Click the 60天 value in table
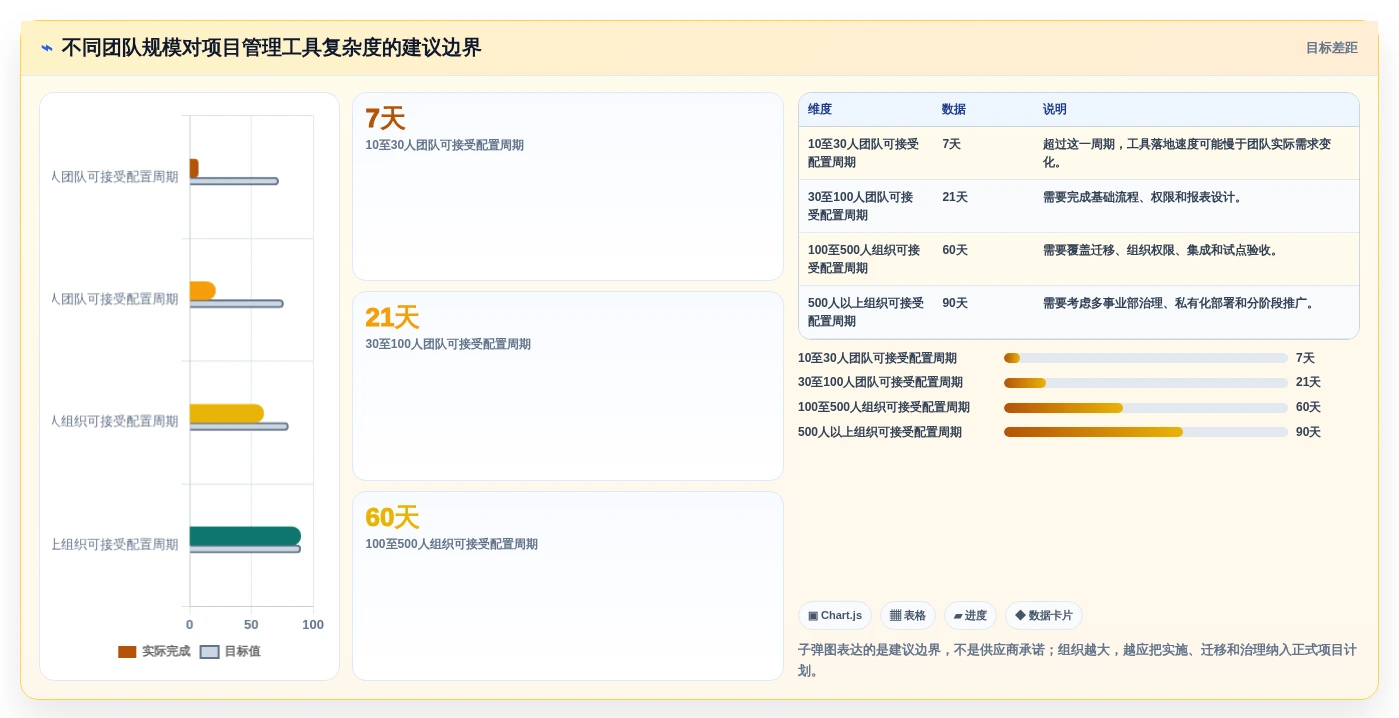The width and height of the screenshot is (1399, 718). click(x=955, y=250)
